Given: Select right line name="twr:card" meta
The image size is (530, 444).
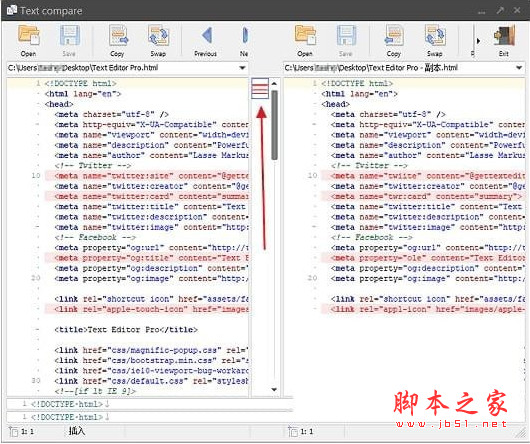Looking at the screenshot, I should click(x=423, y=196).
